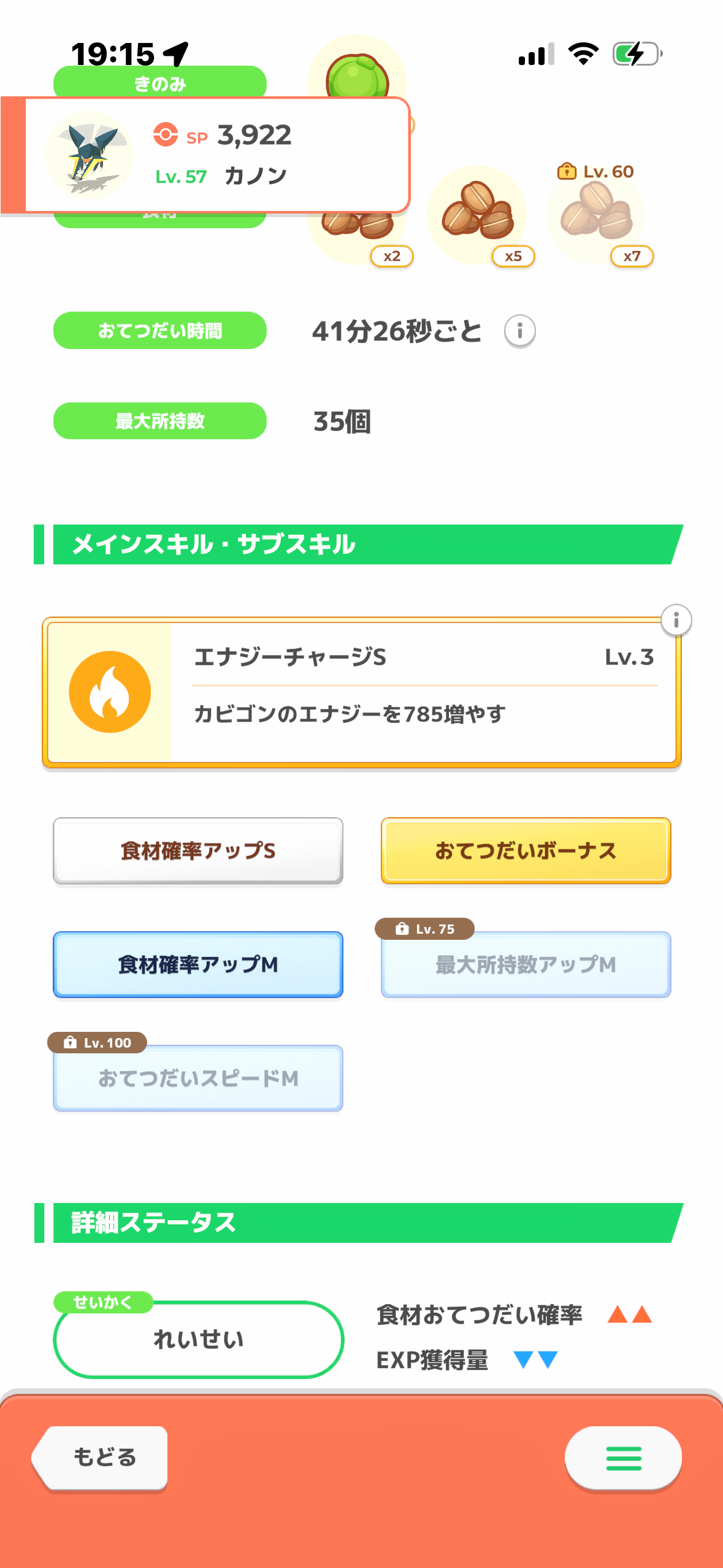Select the 食材確率アップS sub skill
Image resolution: width=723 pixels, height=1568 pixels.
[198, 851]
